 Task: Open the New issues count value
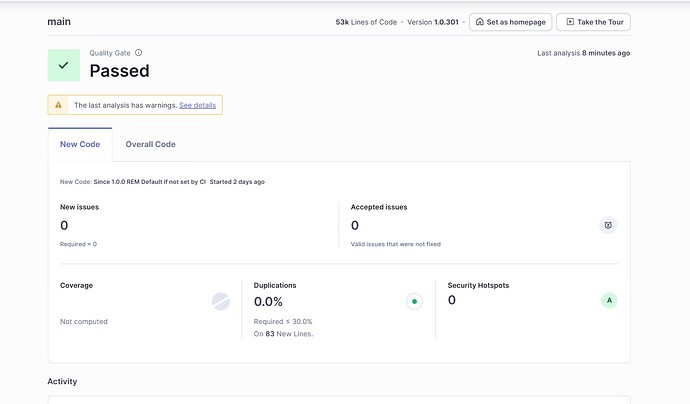point(64,225)
